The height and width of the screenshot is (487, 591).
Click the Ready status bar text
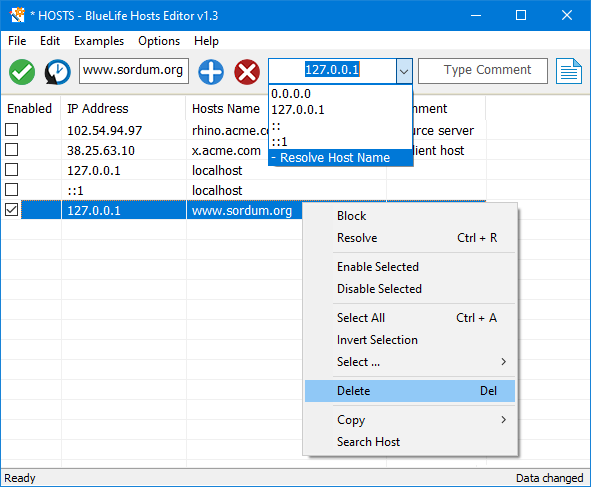pos(20,478)
